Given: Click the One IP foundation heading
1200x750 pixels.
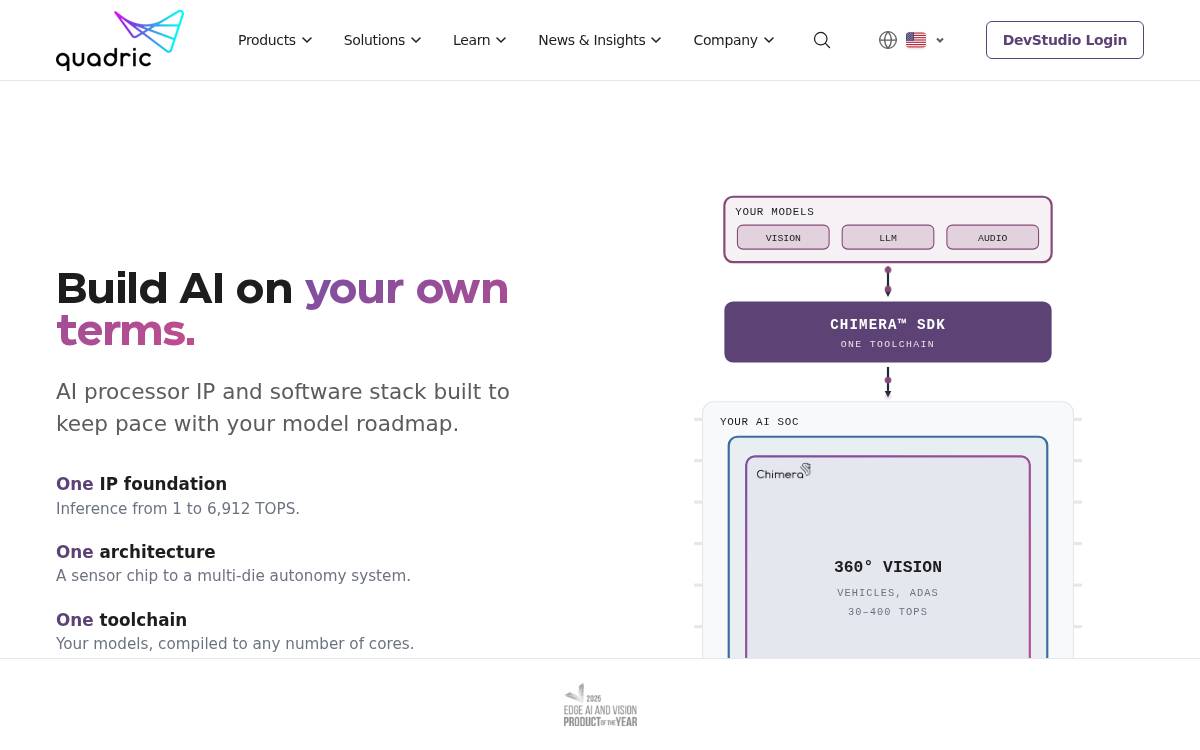Looking at the screenshot, I should pos(142,484).
